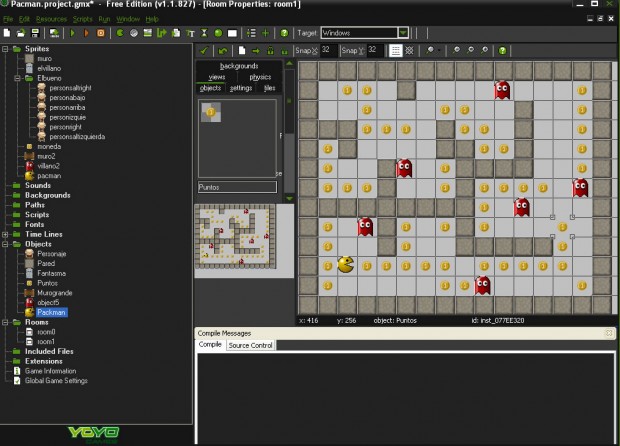Unlock all instances in room
The width and height of the screenshot is (620, 446).
284,51
